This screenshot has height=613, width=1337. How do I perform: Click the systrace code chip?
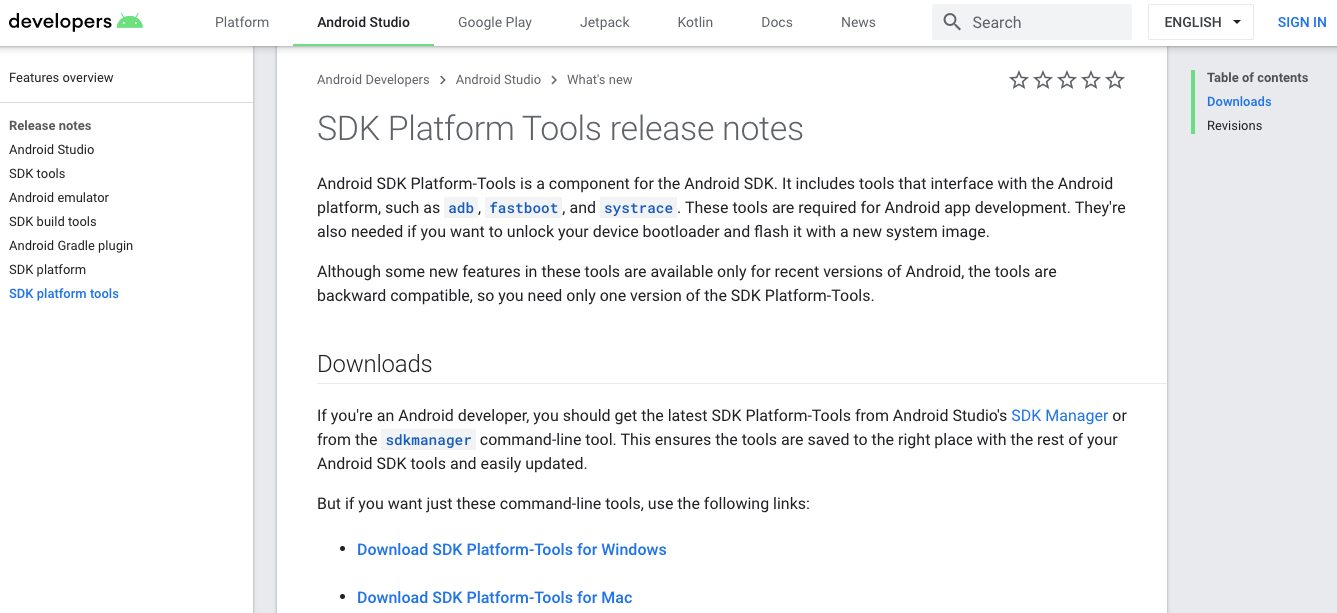[x=638, y=208]
